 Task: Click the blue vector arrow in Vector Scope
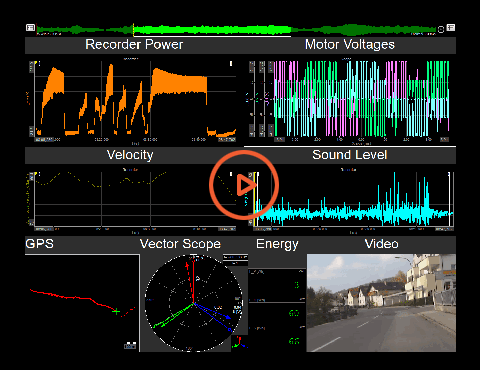(x=212, y=311)
